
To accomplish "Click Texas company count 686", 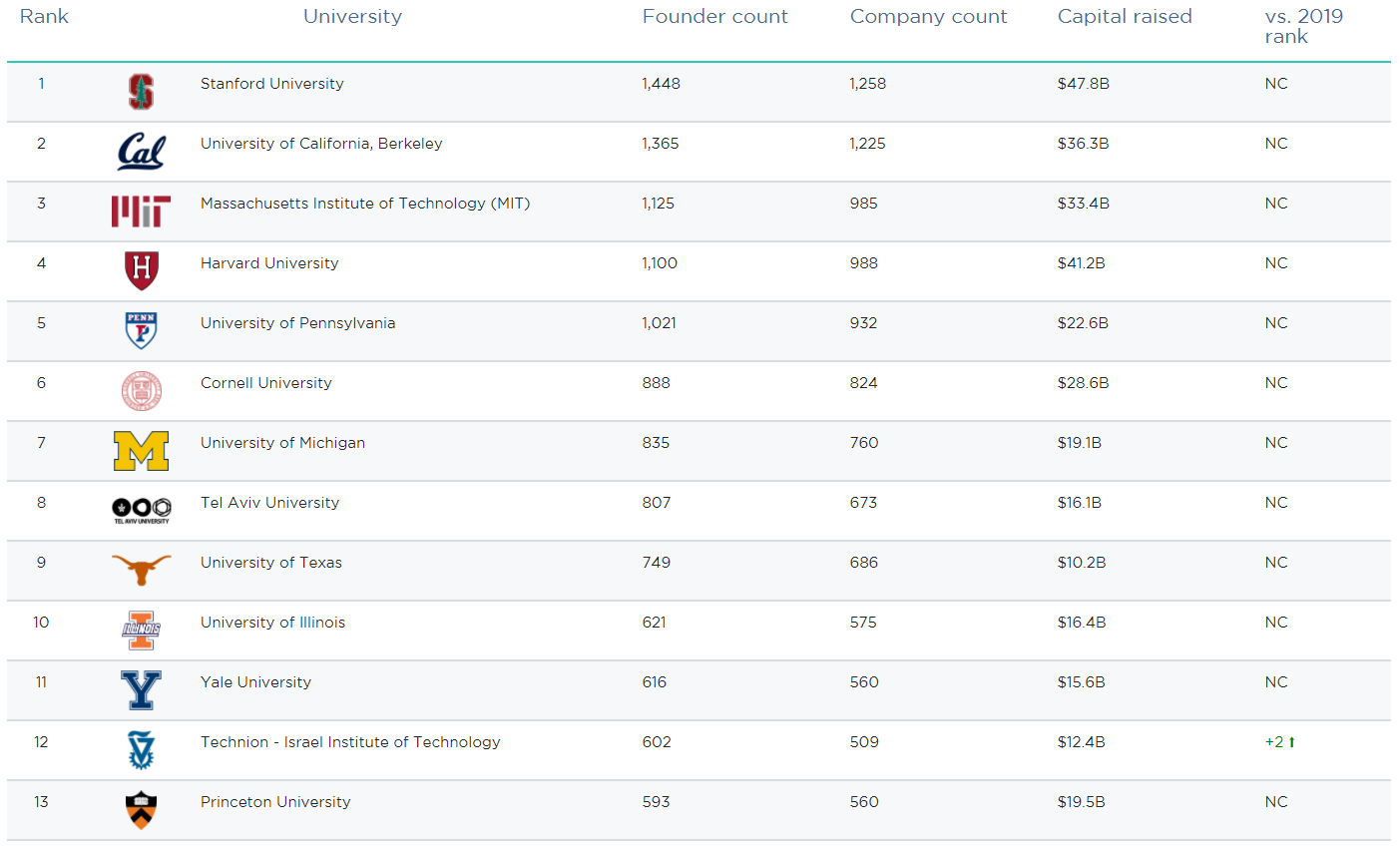I will [863, 563].
